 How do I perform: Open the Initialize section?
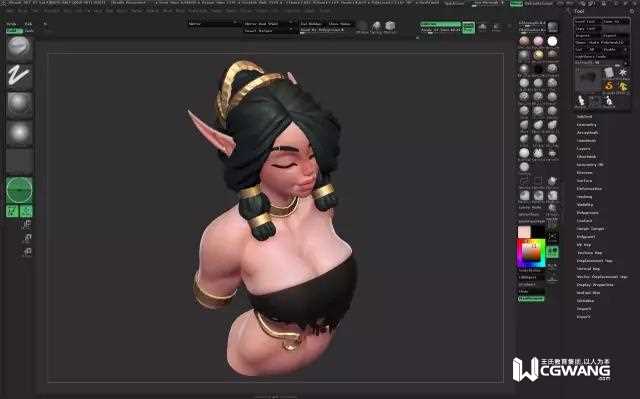586,301
